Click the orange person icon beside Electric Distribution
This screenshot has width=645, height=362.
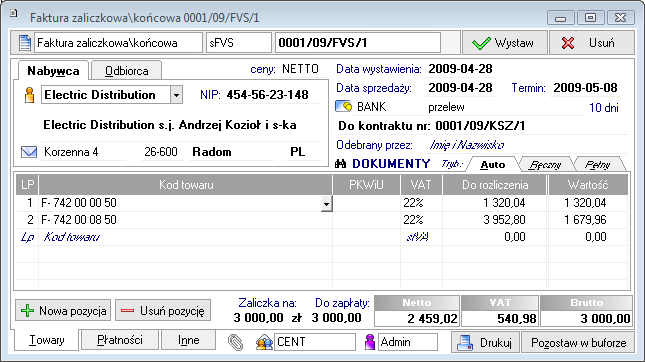(29, 95)
